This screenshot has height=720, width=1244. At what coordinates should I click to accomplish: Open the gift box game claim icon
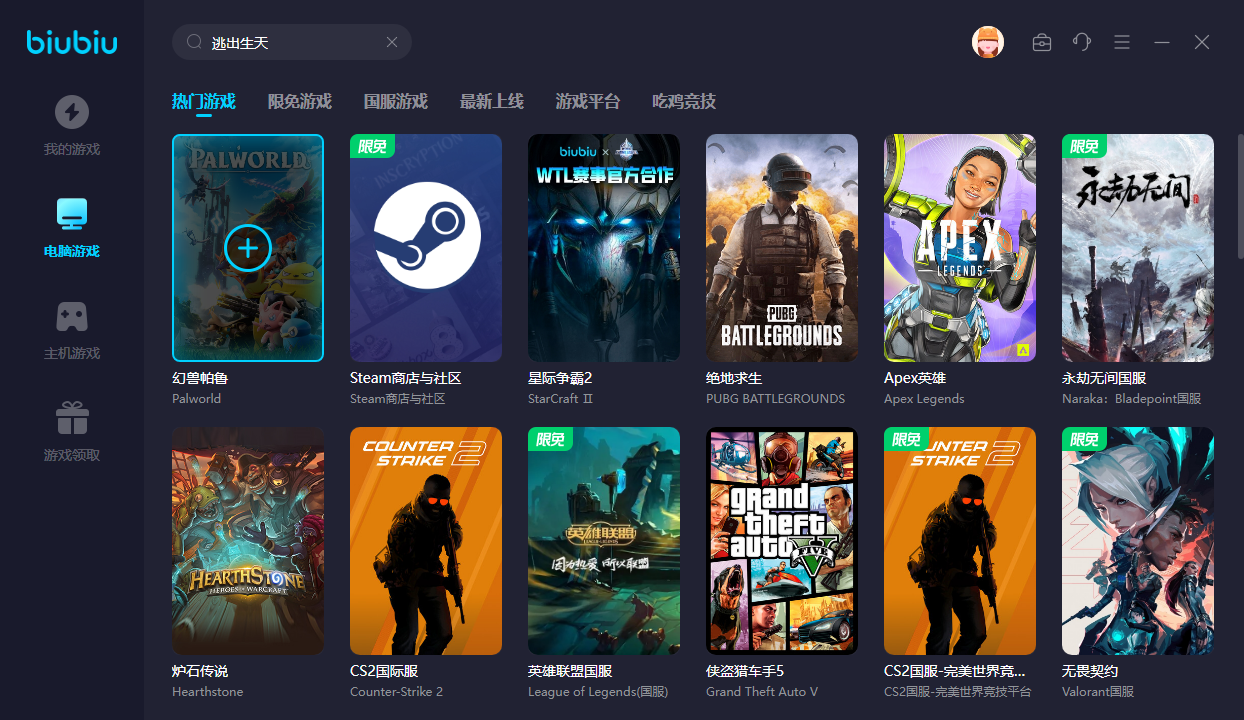[71, 418]
